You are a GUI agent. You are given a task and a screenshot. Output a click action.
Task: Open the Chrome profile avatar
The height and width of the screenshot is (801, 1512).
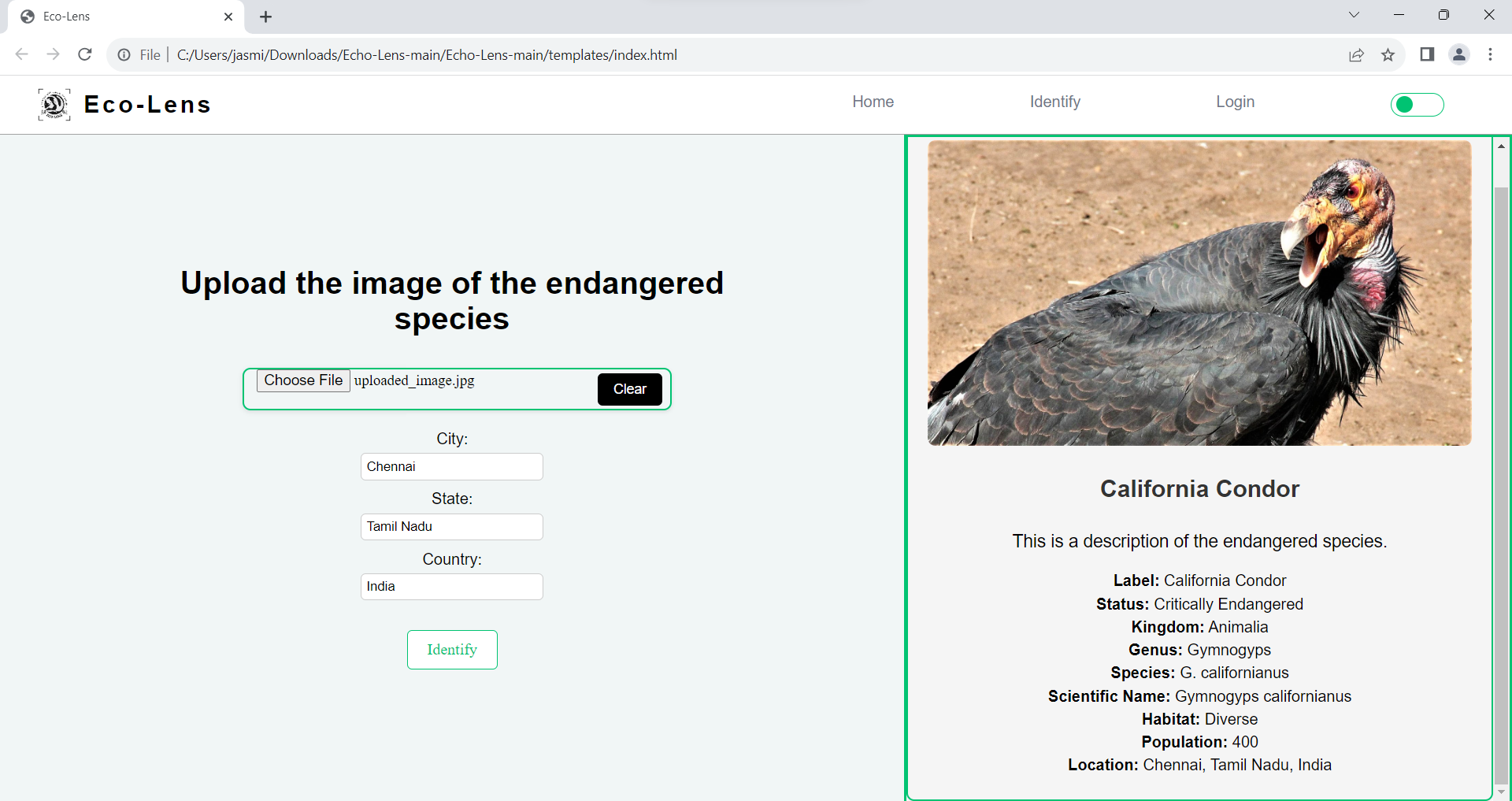1459,54
